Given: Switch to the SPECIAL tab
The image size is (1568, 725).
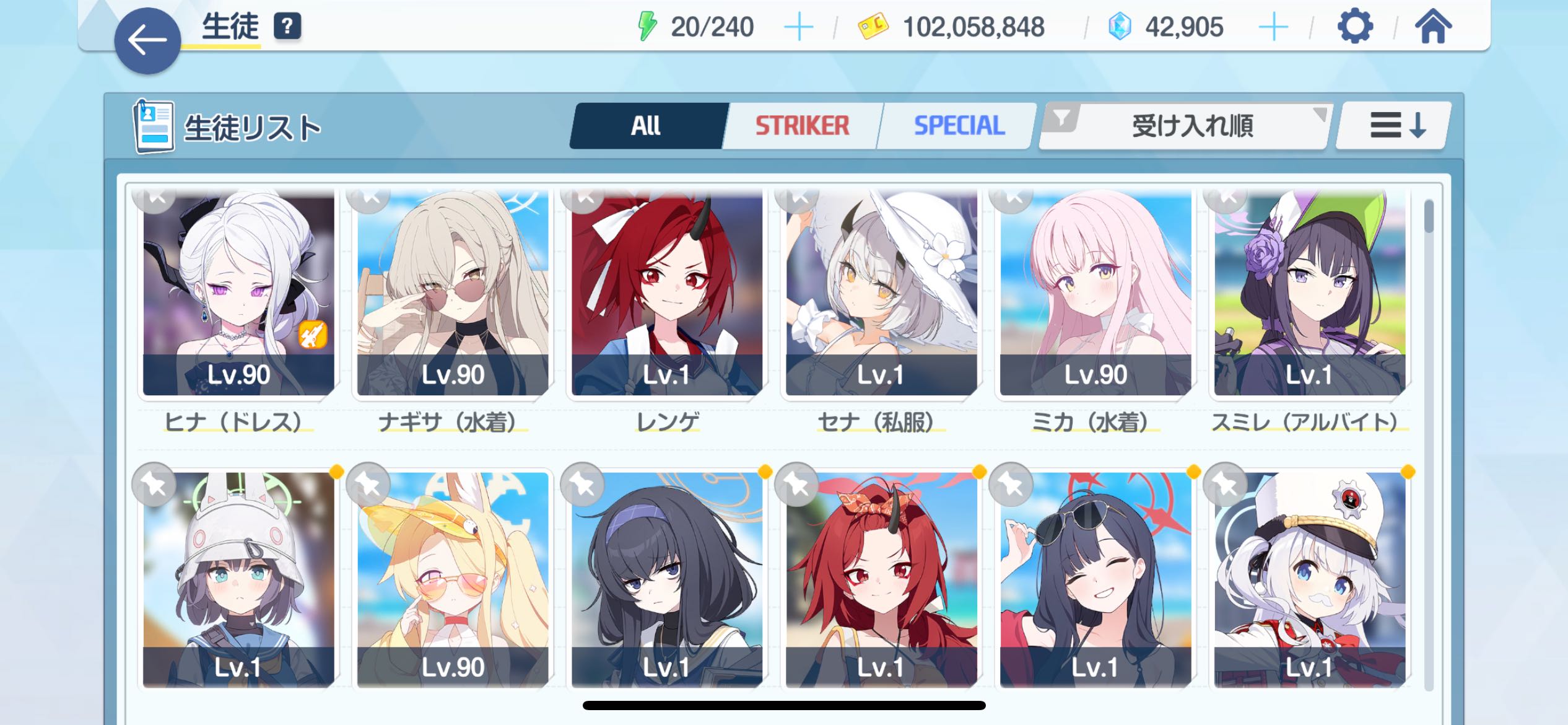Looking at the screenshot, I should [x=958, y=126].
